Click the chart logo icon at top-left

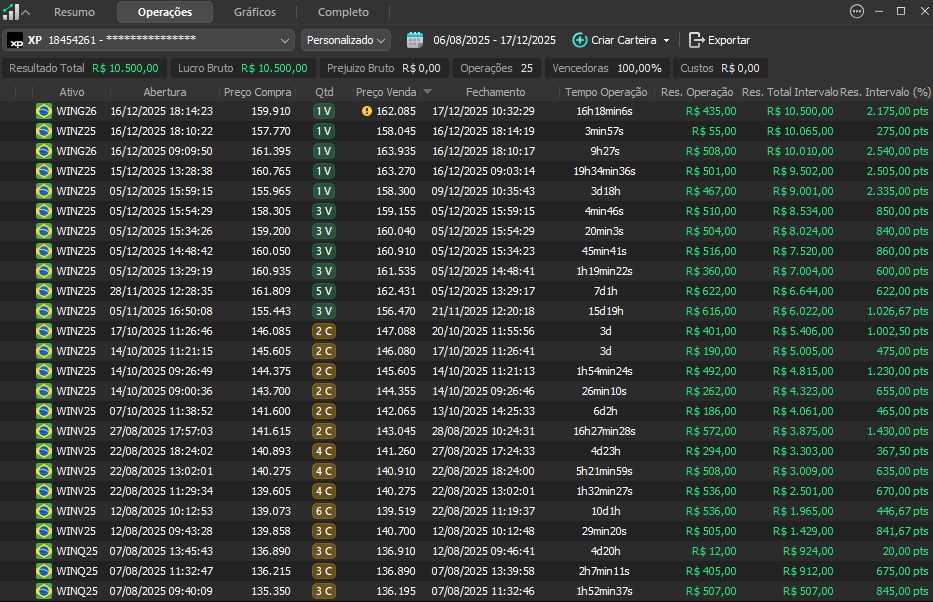coord(11,12)
